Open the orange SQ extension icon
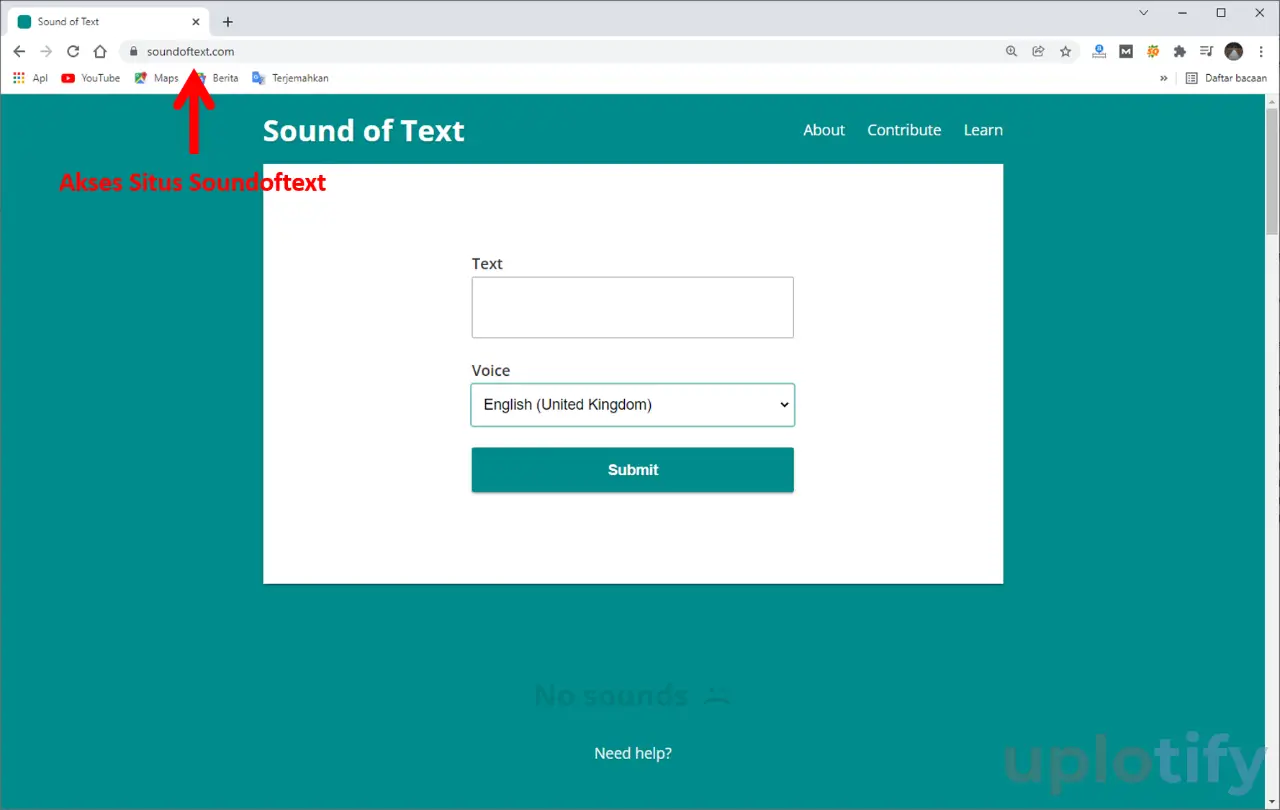 pyautogui.click(x=1153, y=51)
